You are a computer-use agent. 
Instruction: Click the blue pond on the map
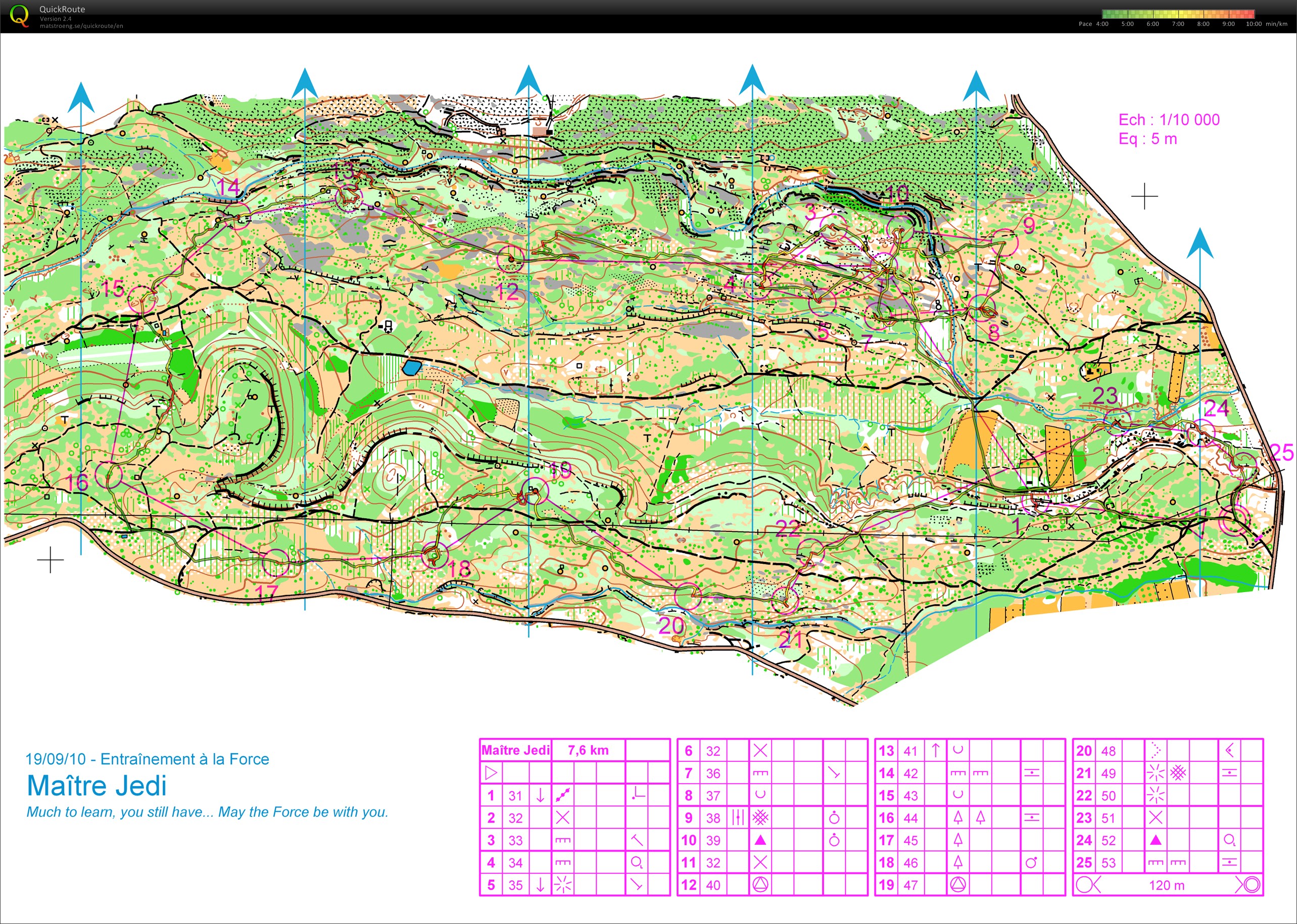click(411, 368)
